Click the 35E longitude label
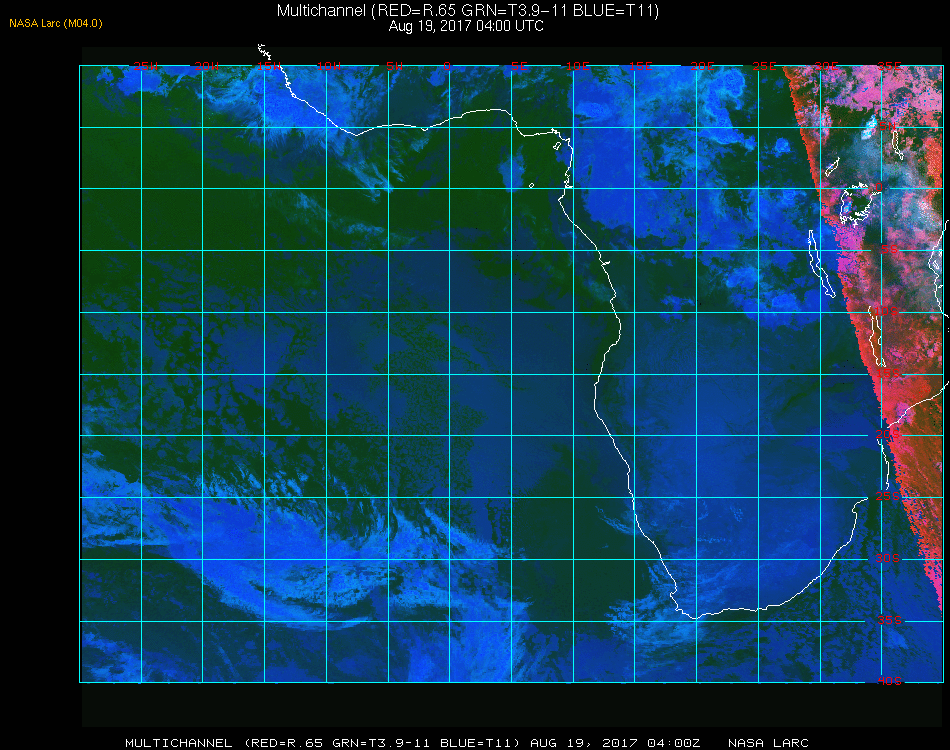Viewport: 950px width, 750px height. click(889, 66)
